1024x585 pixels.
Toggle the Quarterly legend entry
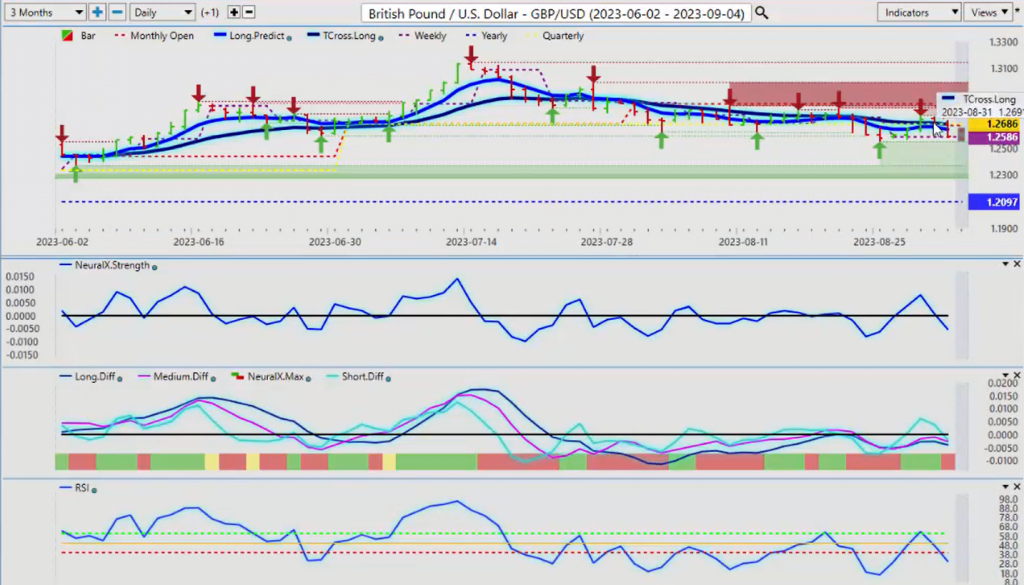[x=555, y=36]
